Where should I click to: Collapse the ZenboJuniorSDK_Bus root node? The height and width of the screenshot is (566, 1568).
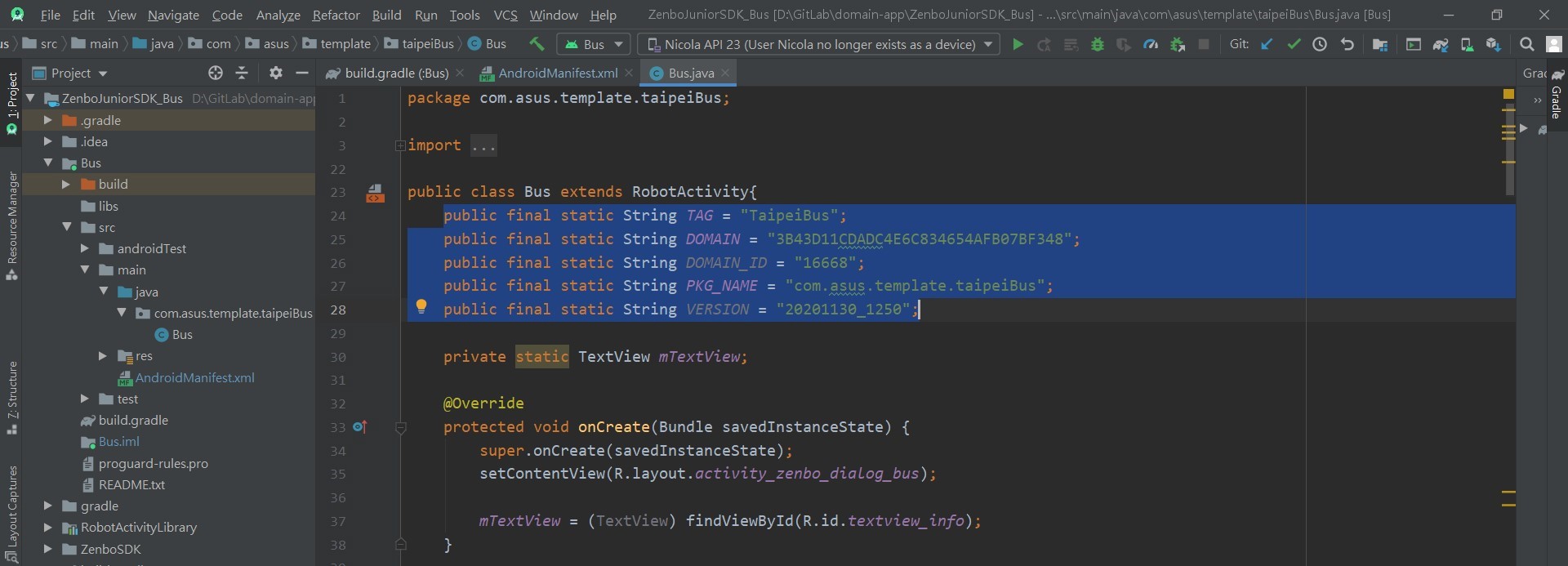(30, 98)
